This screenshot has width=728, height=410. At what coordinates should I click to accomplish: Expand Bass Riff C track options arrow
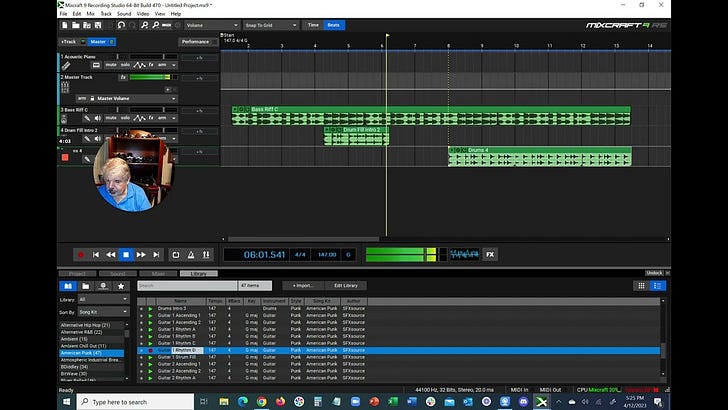[174, 118]
